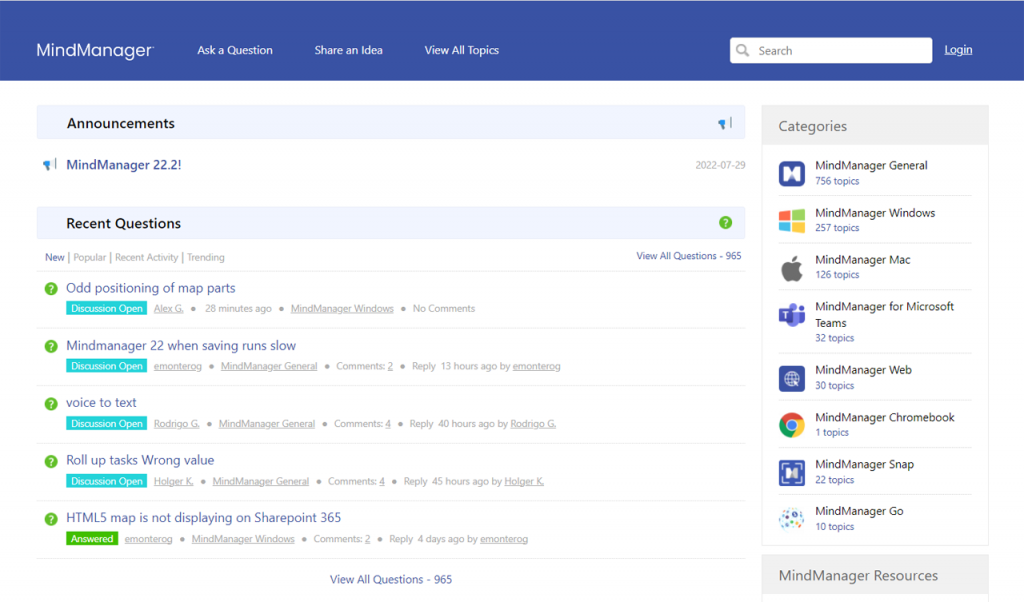
Task: Open the MindManager Go category icon
Action: (x=792, y=519)
